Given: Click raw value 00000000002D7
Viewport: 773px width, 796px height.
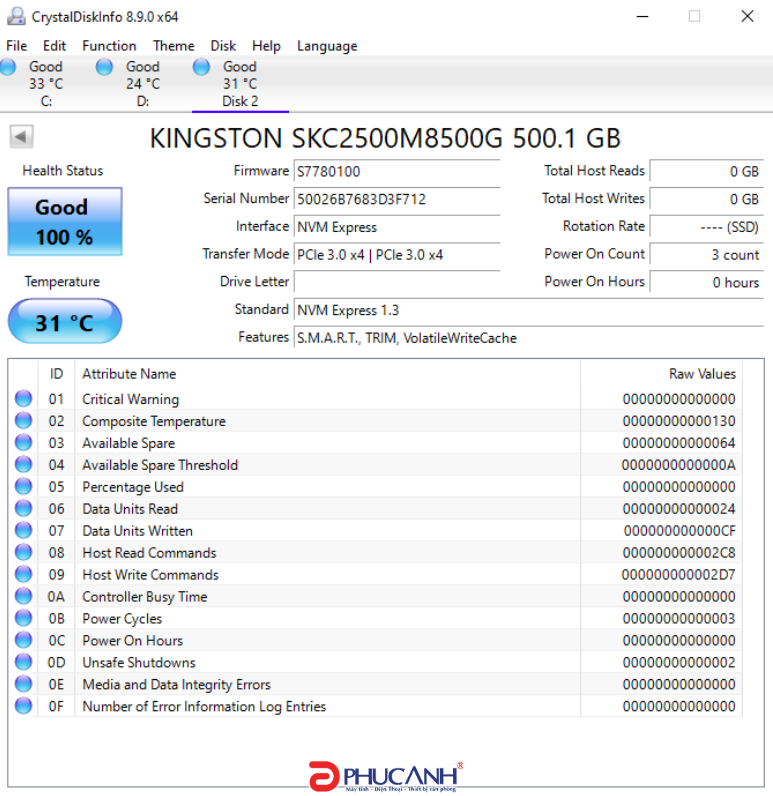Looking at the screenshot, I should click(x=679, y=575).
